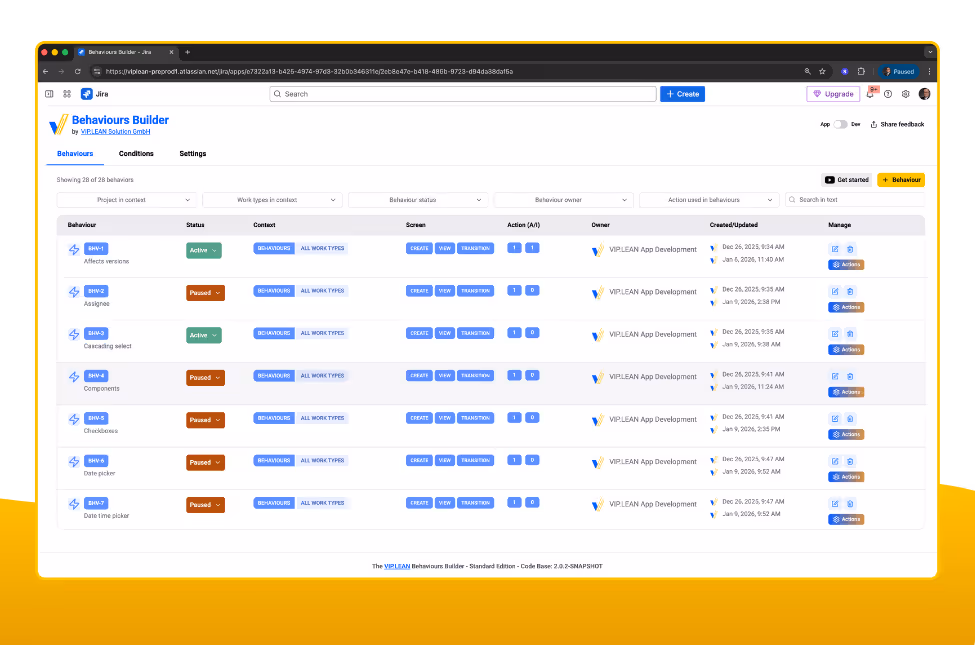This screenshot has width=975, height=645.
Task: Open the Paused status dropdown for BHV-2
Action: [205, 293]
